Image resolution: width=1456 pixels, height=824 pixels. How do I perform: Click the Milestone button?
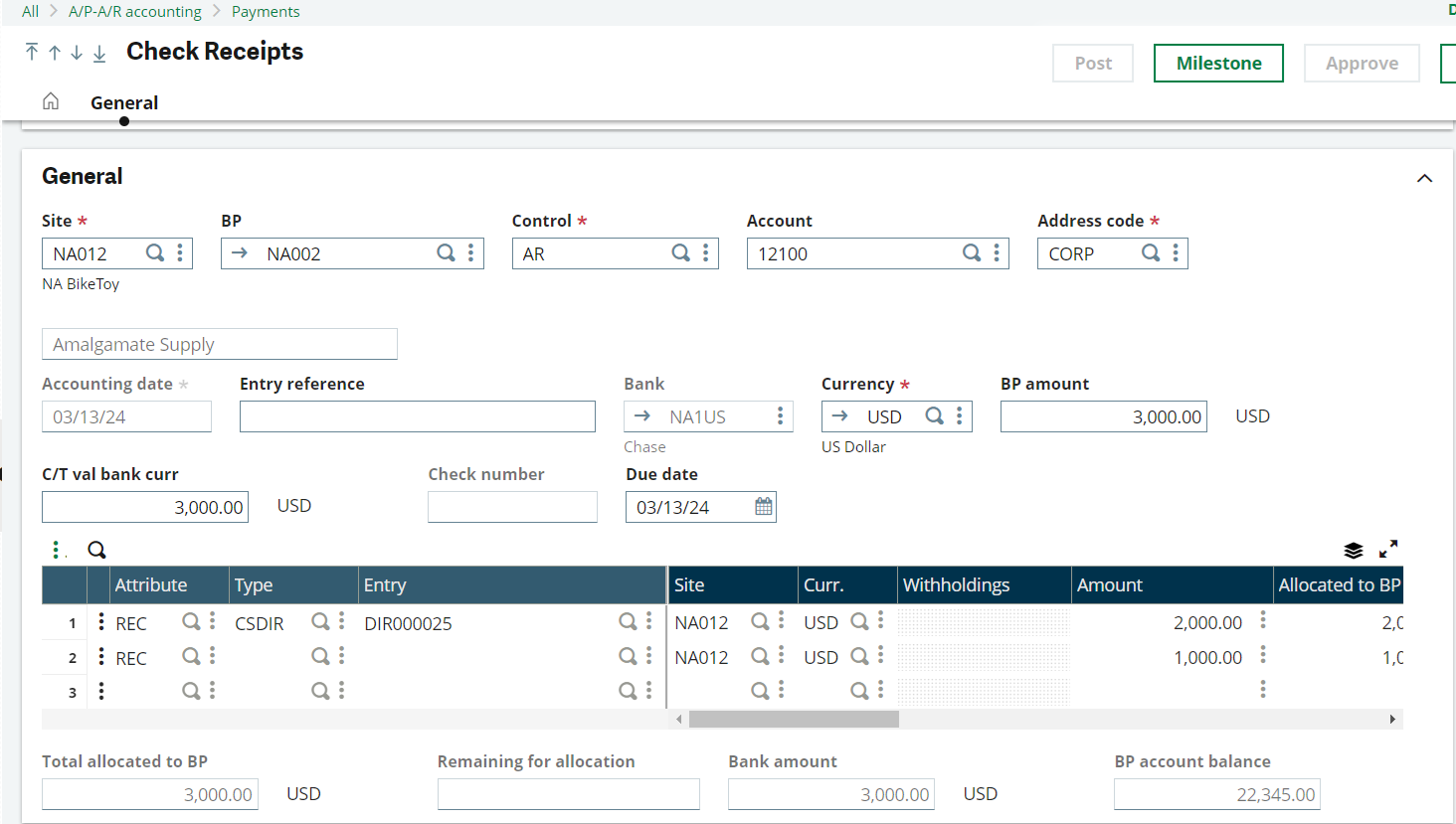(x=1218, y=63)
